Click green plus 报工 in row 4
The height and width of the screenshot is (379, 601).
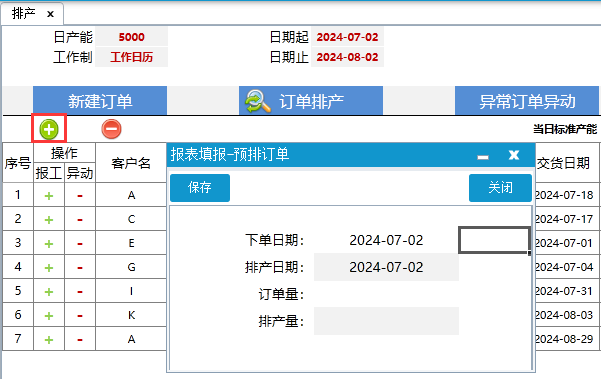click(49, 267)
